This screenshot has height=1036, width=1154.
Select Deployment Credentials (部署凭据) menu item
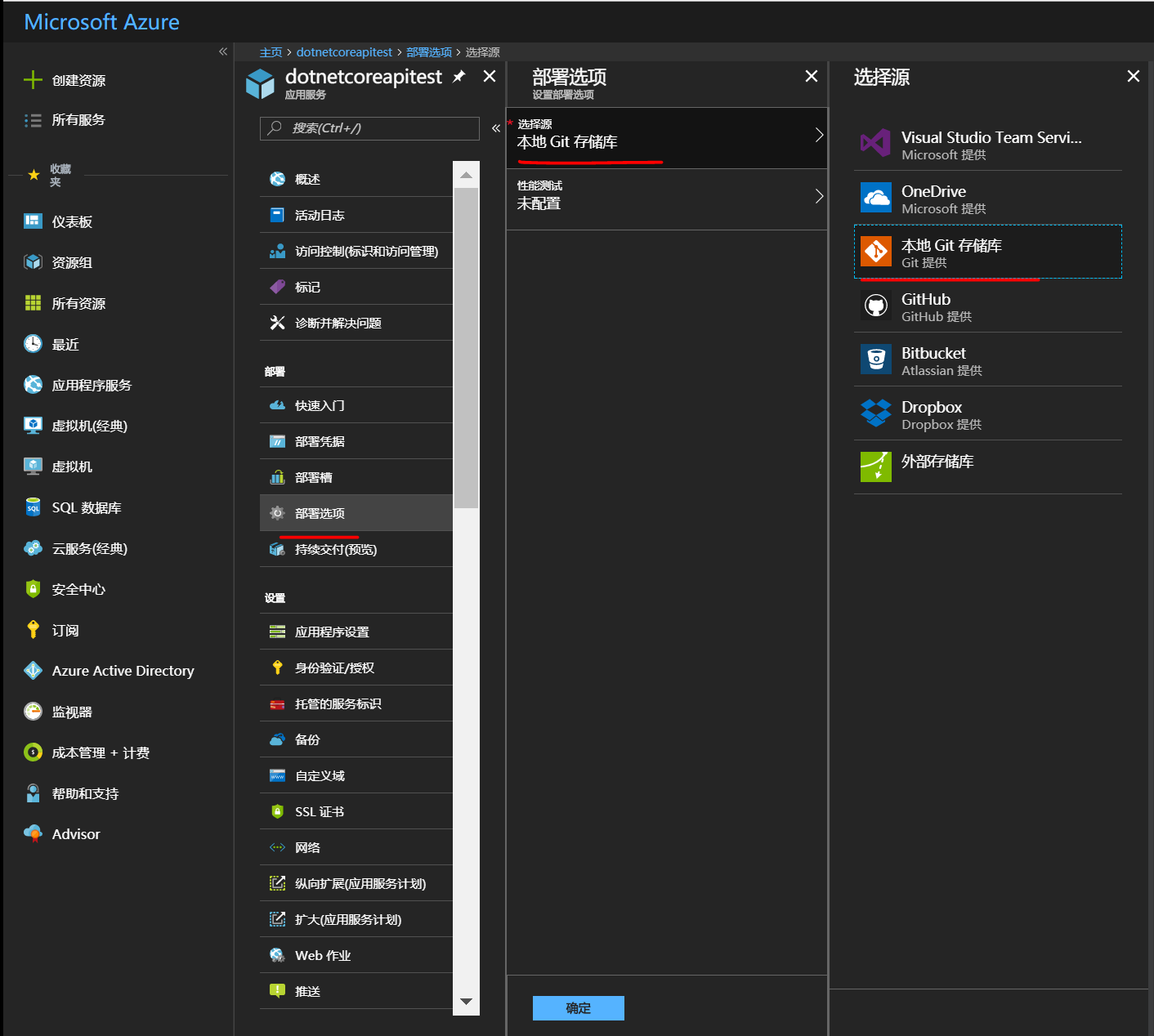coord(356,441)
